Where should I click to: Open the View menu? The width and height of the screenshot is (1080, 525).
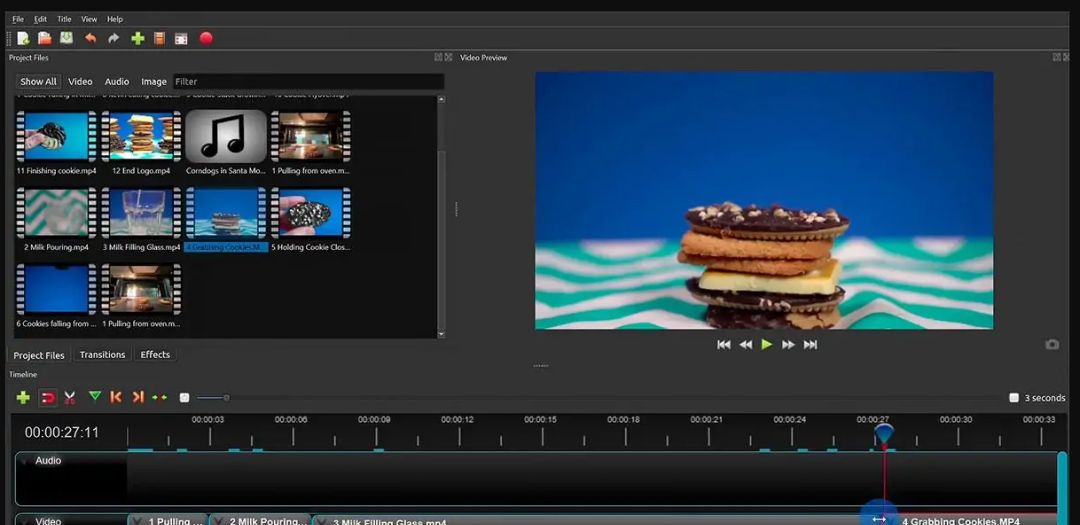tap(89, 19)
